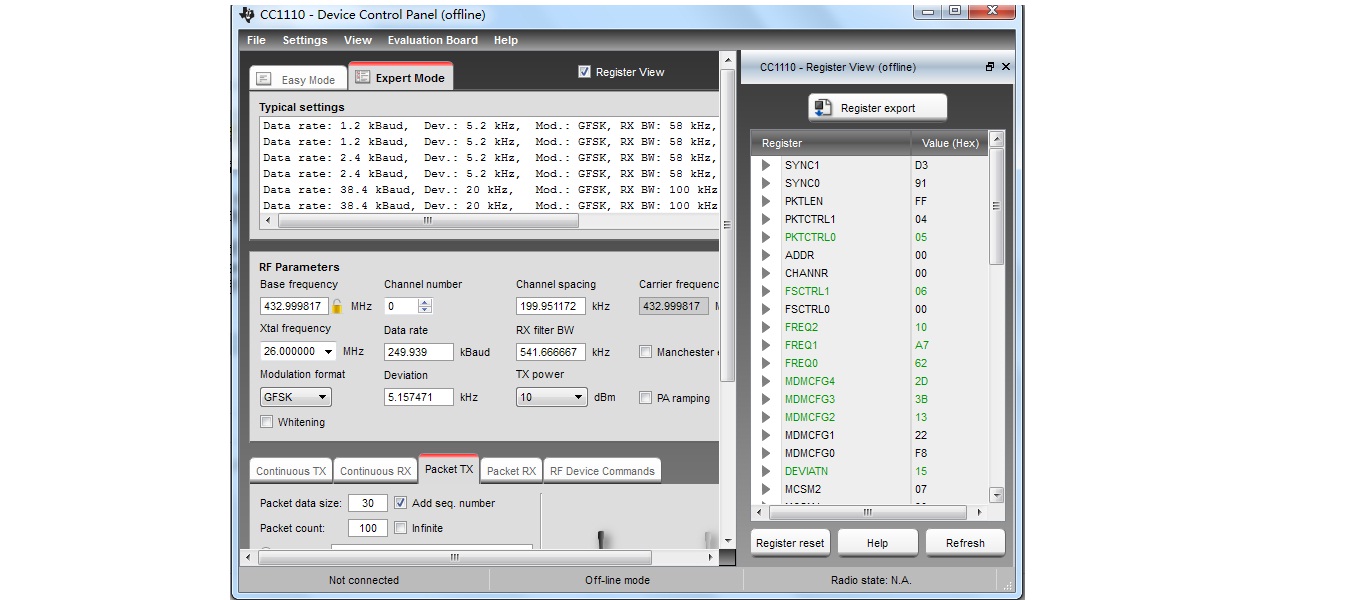Click the padlock icon beside Base frequency
The image size is (1358, 600).
337,307
